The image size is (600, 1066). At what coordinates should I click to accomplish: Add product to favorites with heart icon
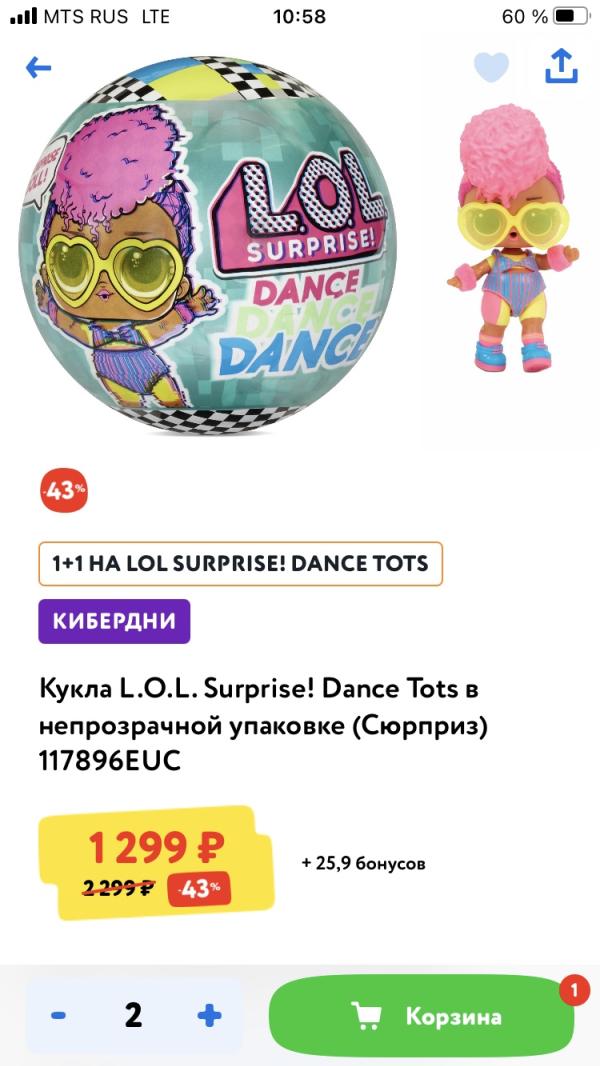(x=491, y=67)
